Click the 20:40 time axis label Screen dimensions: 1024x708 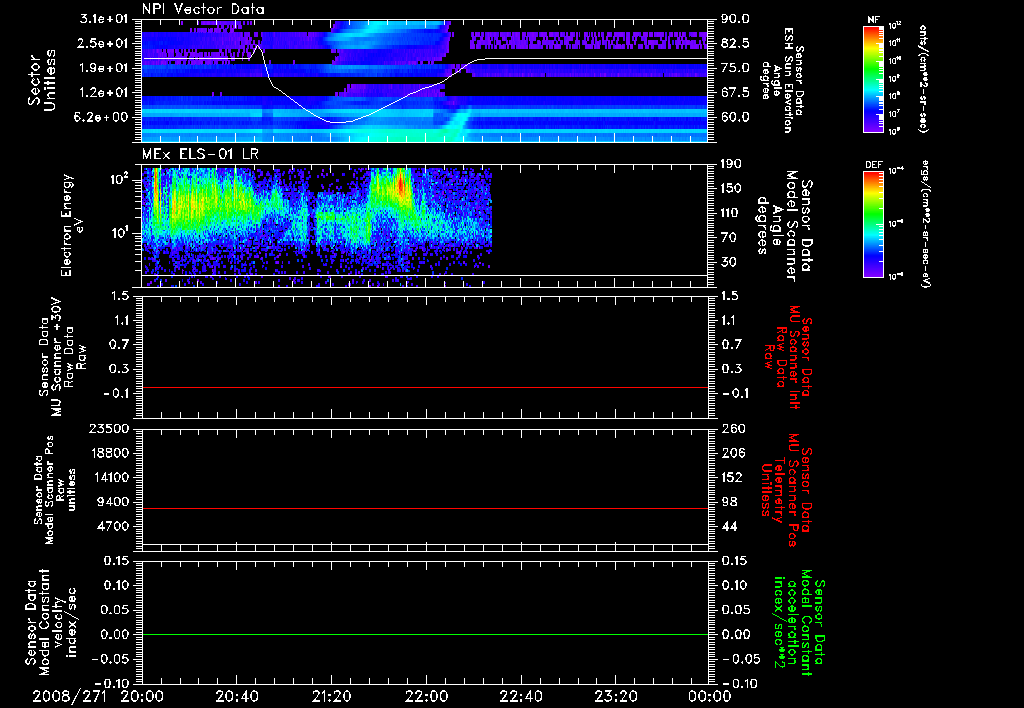pyautogui.click(x=236, y=696)
